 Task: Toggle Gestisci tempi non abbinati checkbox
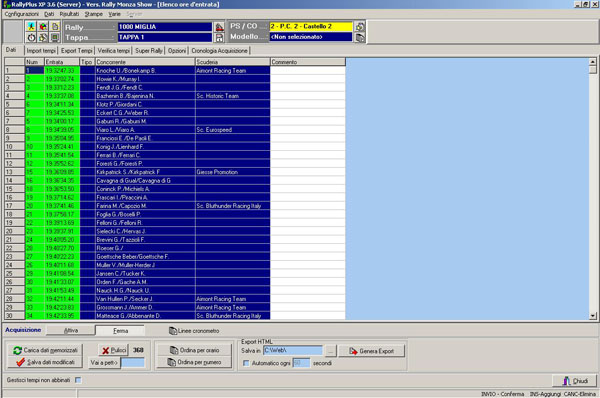tap(78, 380)
